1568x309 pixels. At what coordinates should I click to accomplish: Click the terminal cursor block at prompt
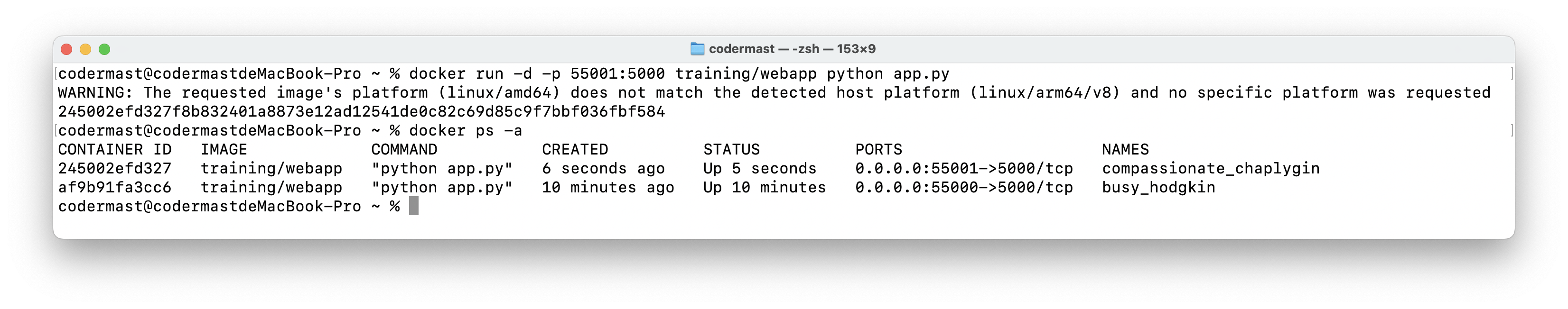(x=414, y=206)
